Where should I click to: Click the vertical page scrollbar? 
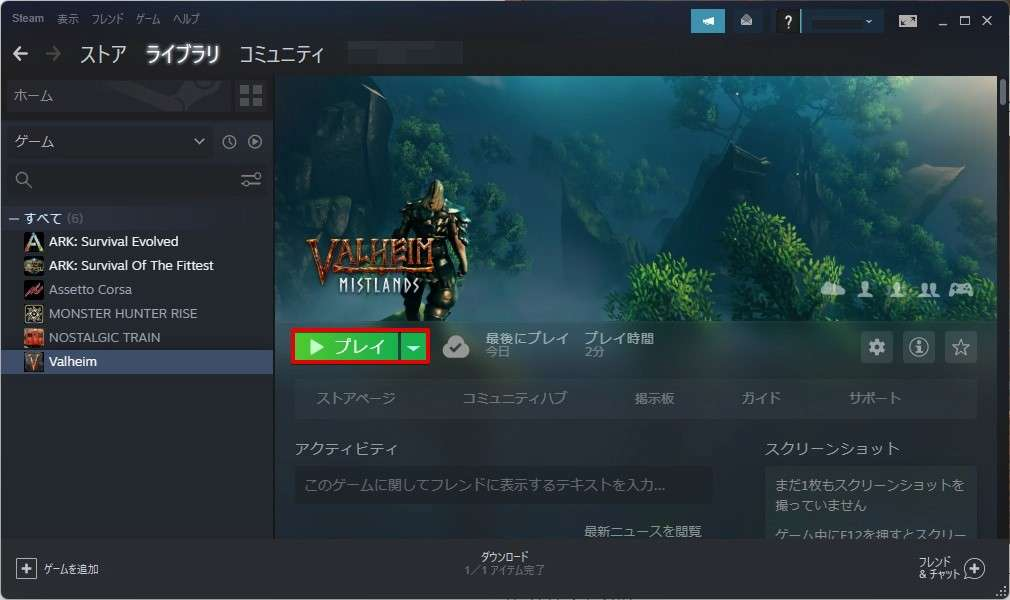point(1003,92)
